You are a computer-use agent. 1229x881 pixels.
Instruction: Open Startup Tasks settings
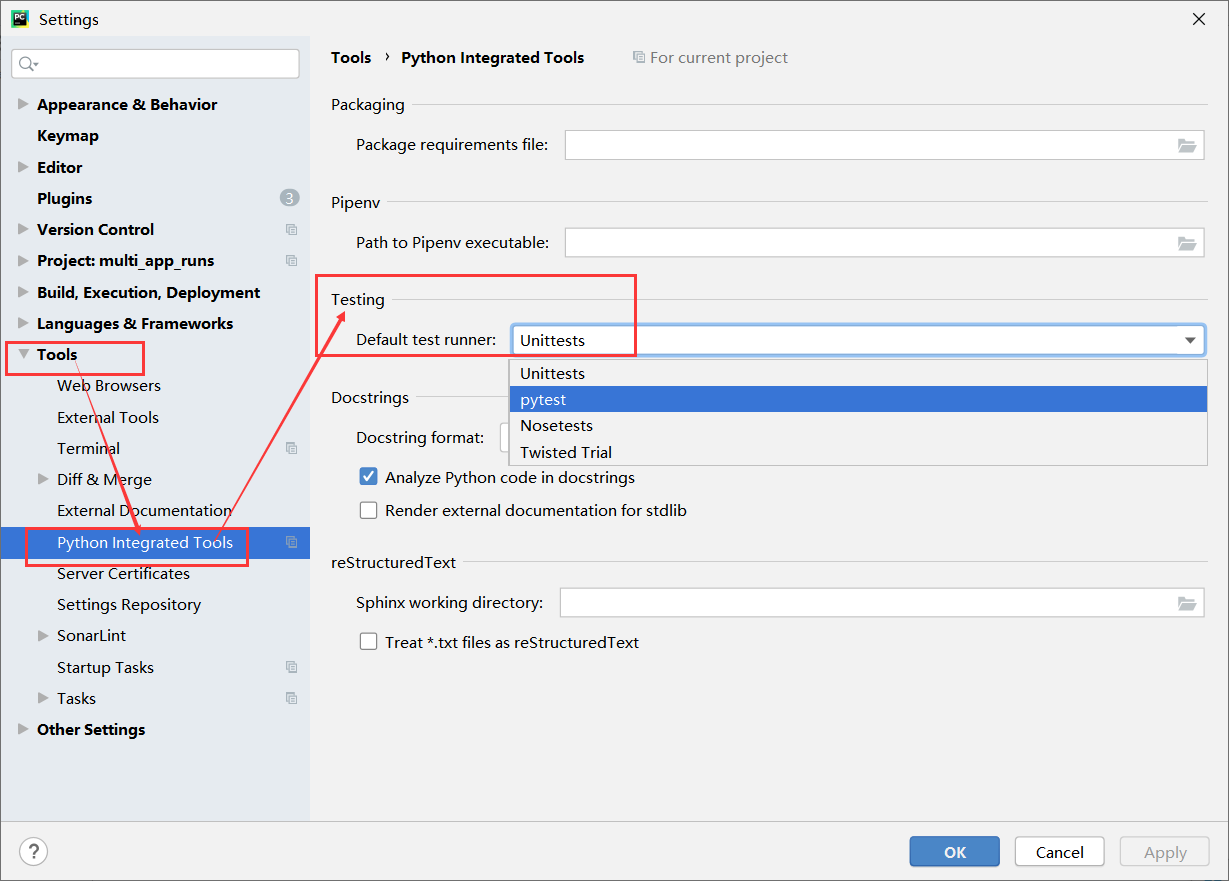105,667
